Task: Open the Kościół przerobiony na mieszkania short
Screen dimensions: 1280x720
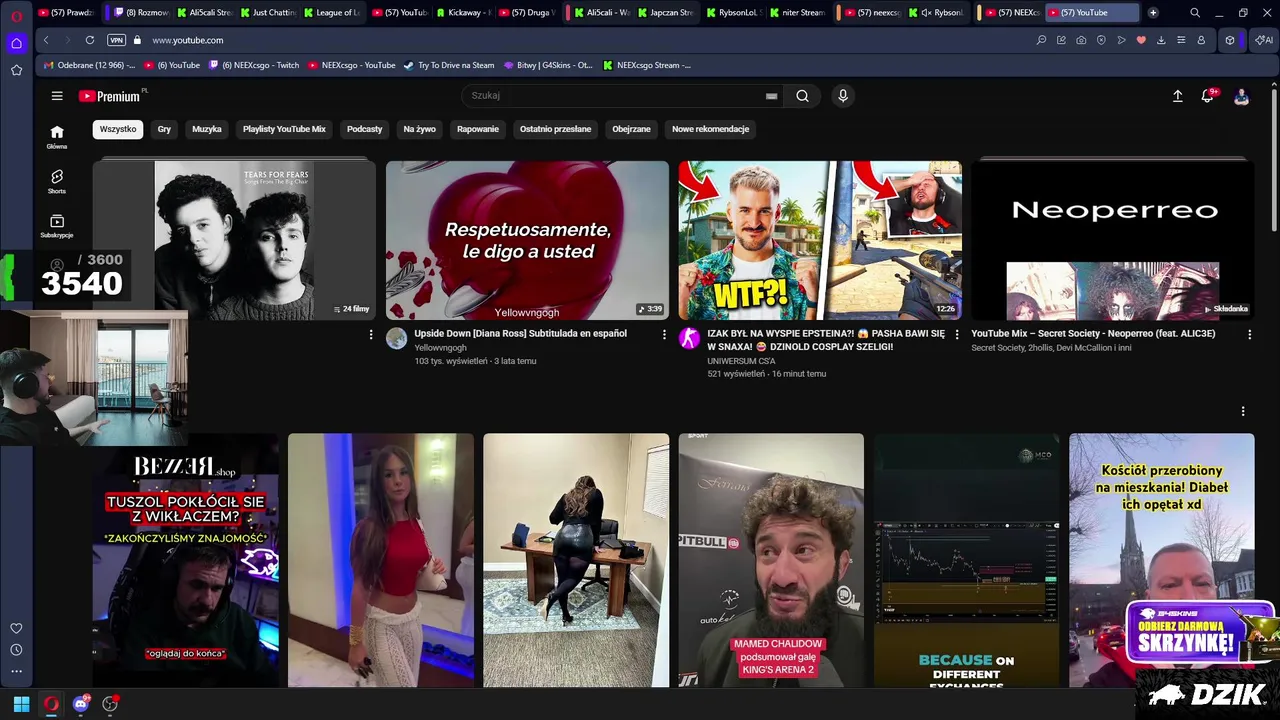Action: [1161, 560]
